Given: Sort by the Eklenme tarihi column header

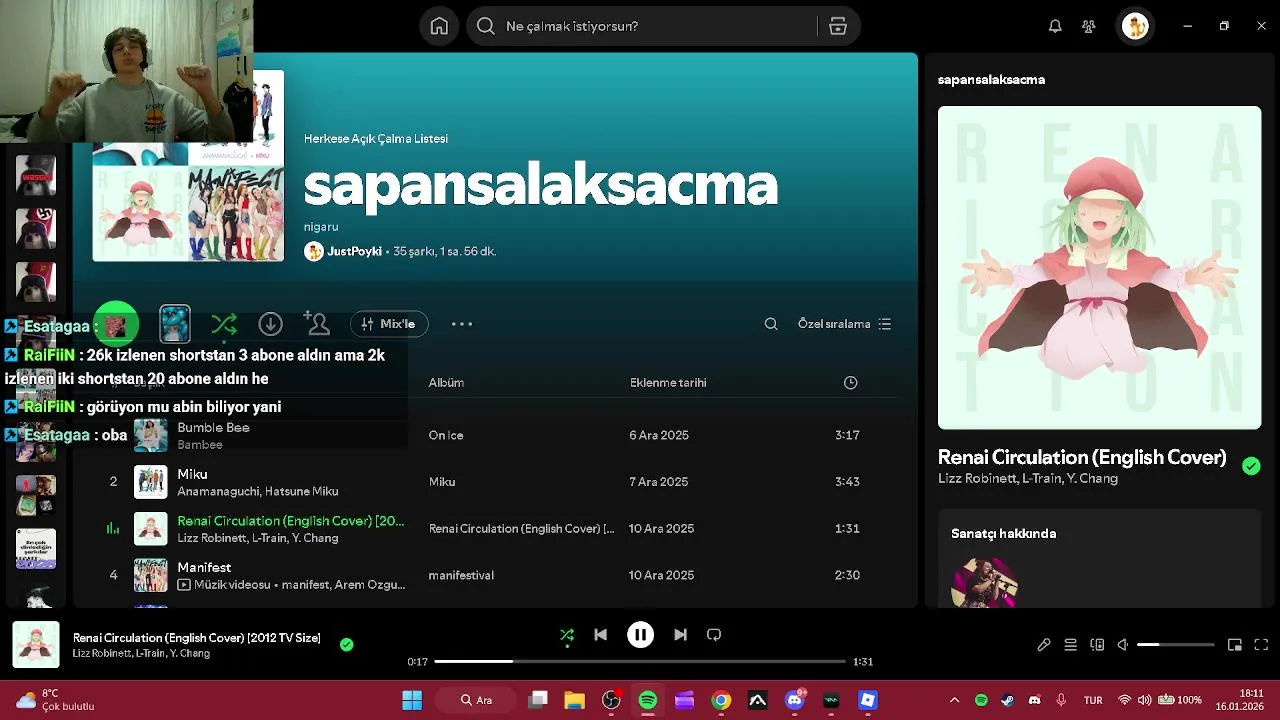Looking at the screenshot, I should [668, 382].
